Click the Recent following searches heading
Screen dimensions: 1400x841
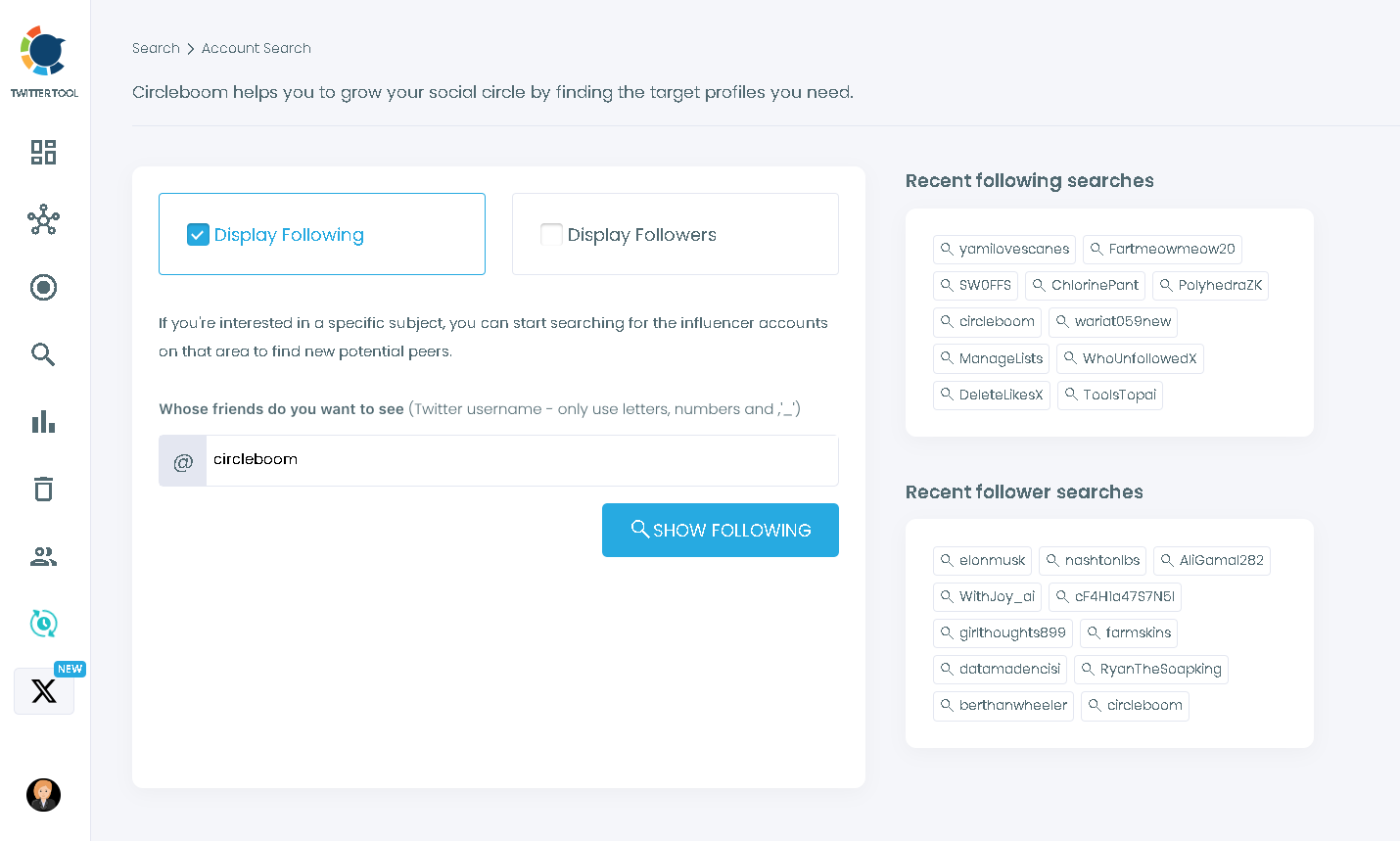click(x=1030, y=181)
